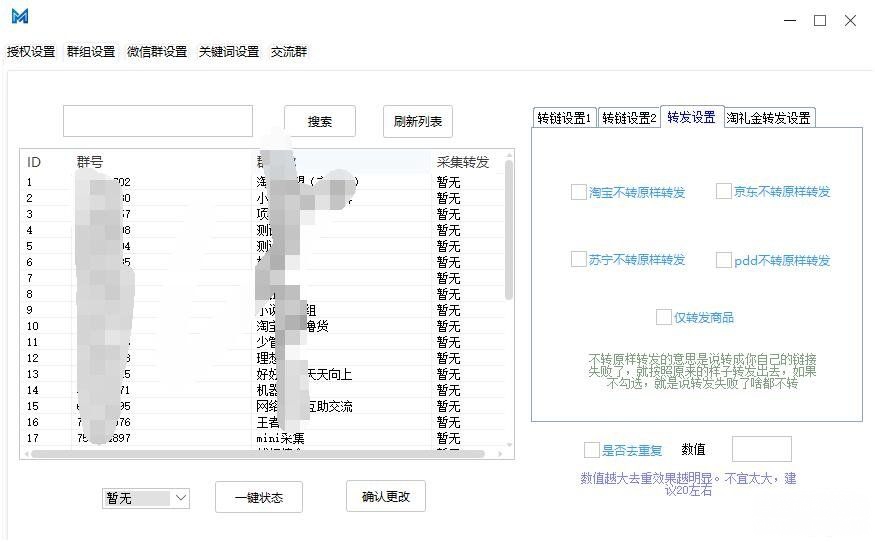
Task: Enable 京东不转原样转发 checkbox
Action: pos(724,191)
